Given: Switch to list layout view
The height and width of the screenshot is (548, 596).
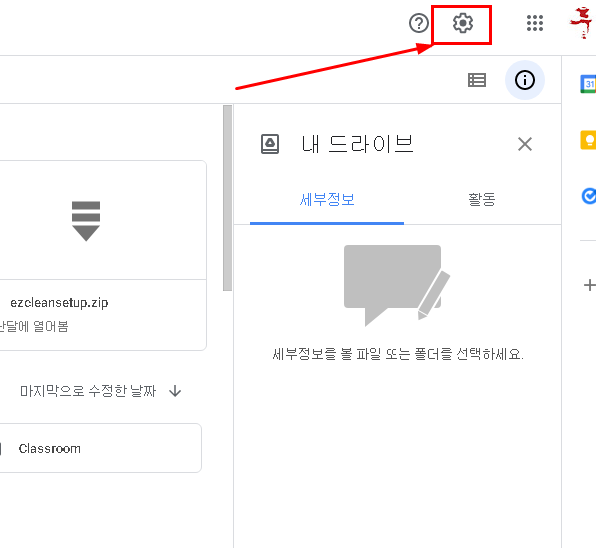Looking at the screenshot, I should [x=477, y=80].
